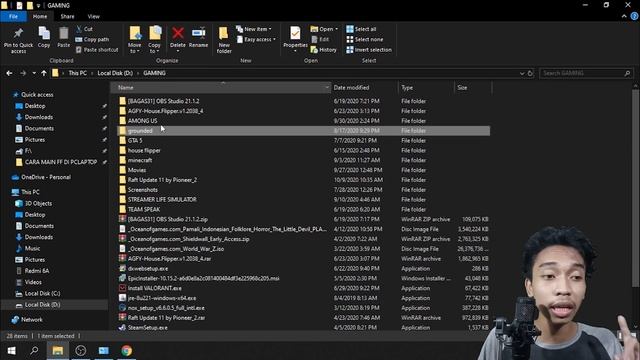
Task: Click Invert selection in ribbon
Action: point(369,50)
